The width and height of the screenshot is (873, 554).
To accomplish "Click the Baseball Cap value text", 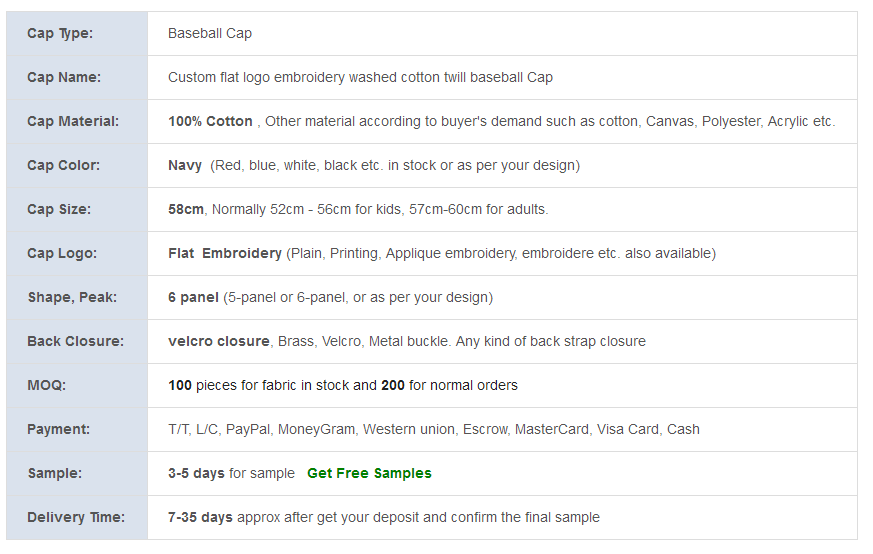I will coord(210,33).
